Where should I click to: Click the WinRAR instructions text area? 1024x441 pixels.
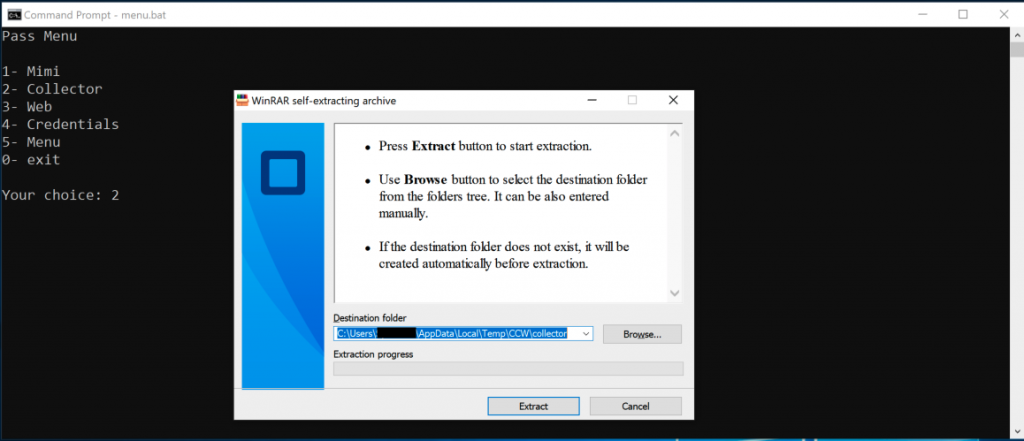coord(500,210)
